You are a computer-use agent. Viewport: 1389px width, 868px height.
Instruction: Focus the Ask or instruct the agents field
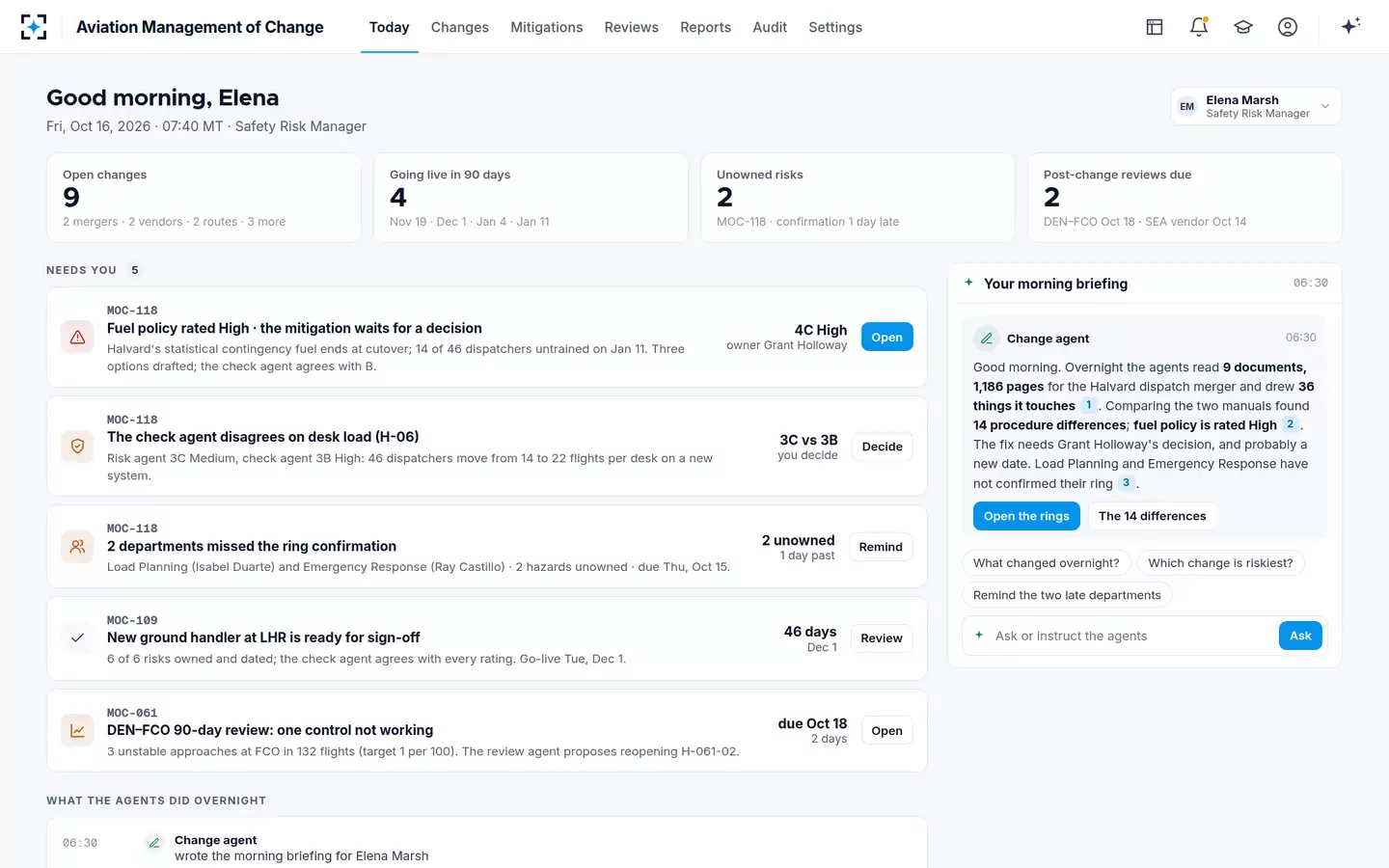(1130, 636)
